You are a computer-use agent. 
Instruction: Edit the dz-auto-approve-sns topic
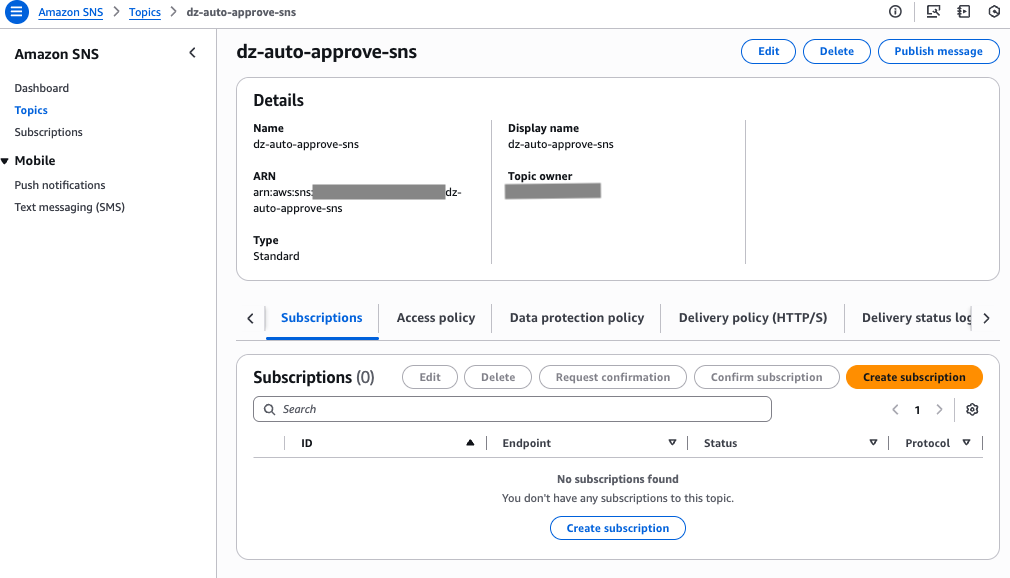pos(768,52)
